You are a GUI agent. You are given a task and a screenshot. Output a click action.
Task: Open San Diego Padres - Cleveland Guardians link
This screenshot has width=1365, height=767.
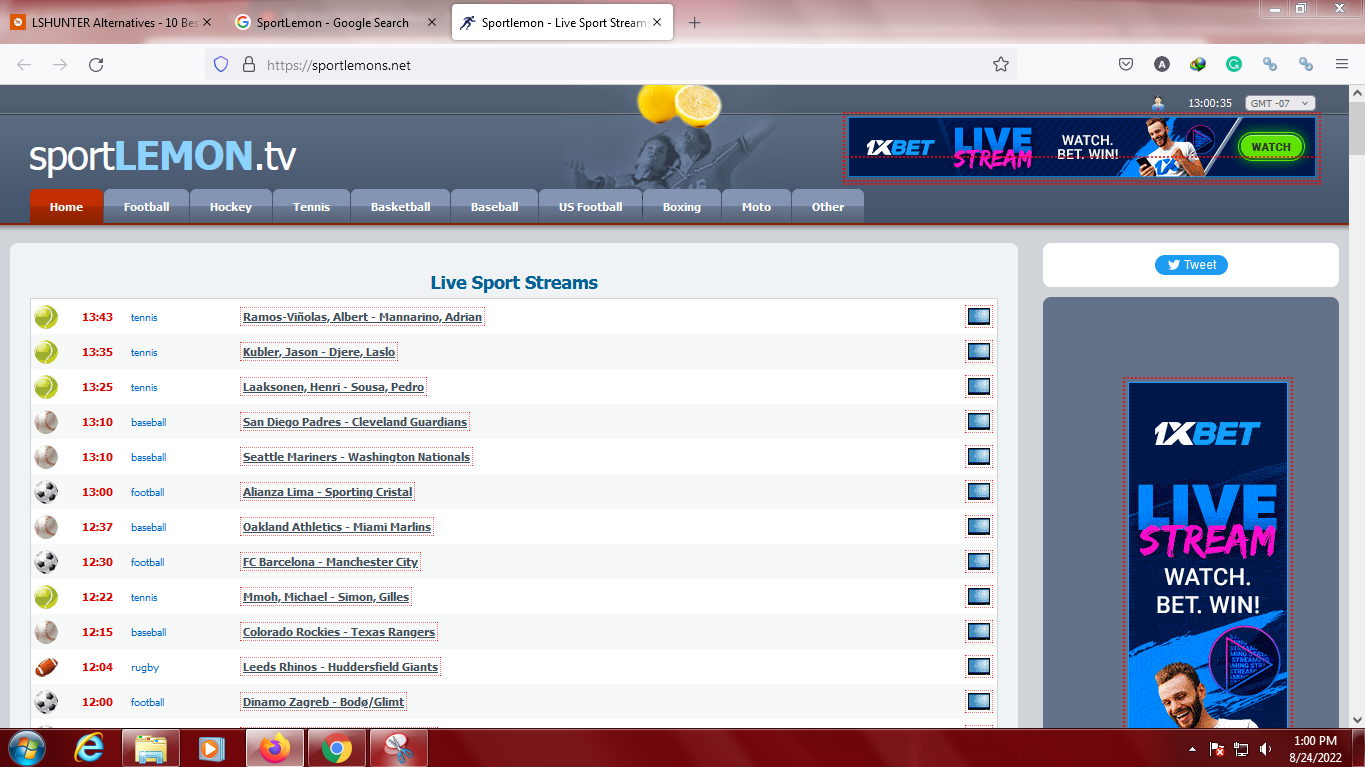click(x=355, y=422)
